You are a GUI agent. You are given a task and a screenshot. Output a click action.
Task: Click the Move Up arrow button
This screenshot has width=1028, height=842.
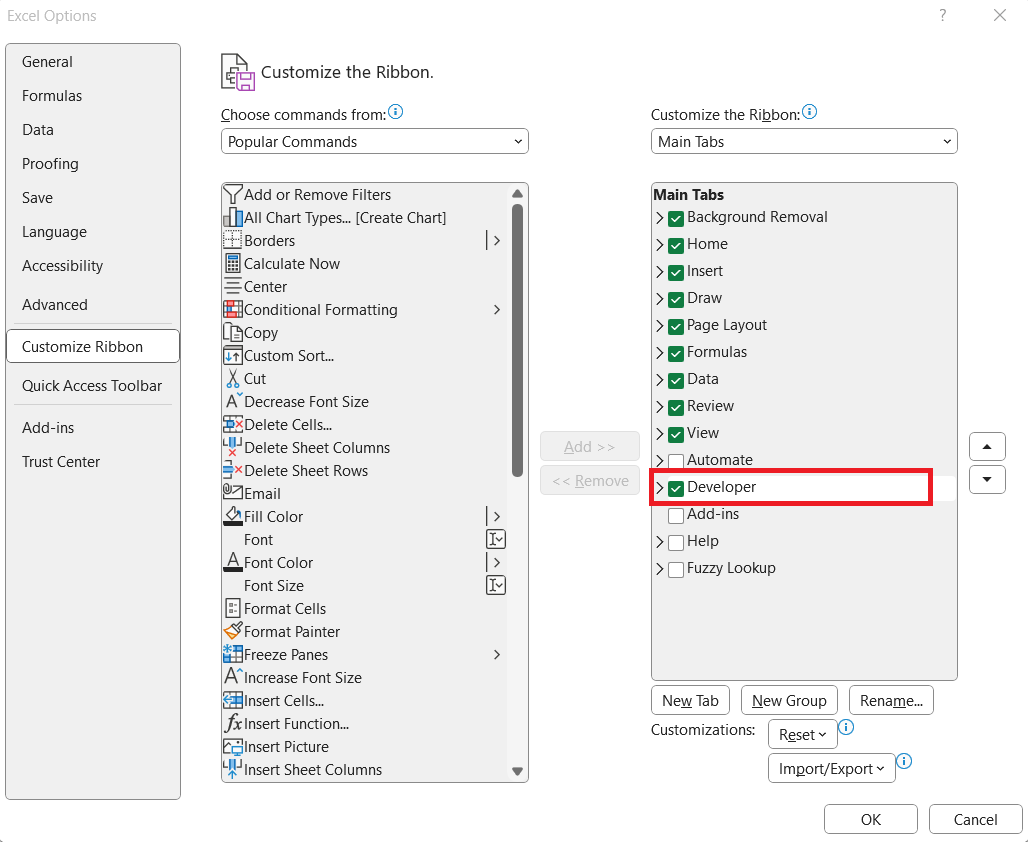click(987, 447)
